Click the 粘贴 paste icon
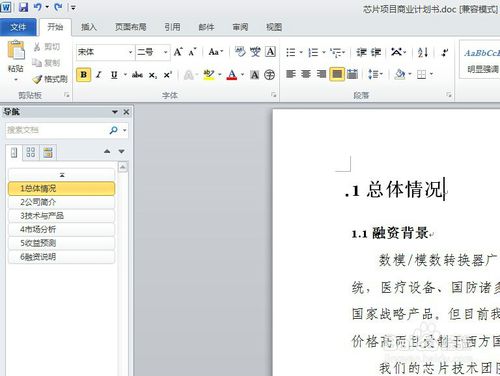The image size is (500, 376). (x=16, y=51)
